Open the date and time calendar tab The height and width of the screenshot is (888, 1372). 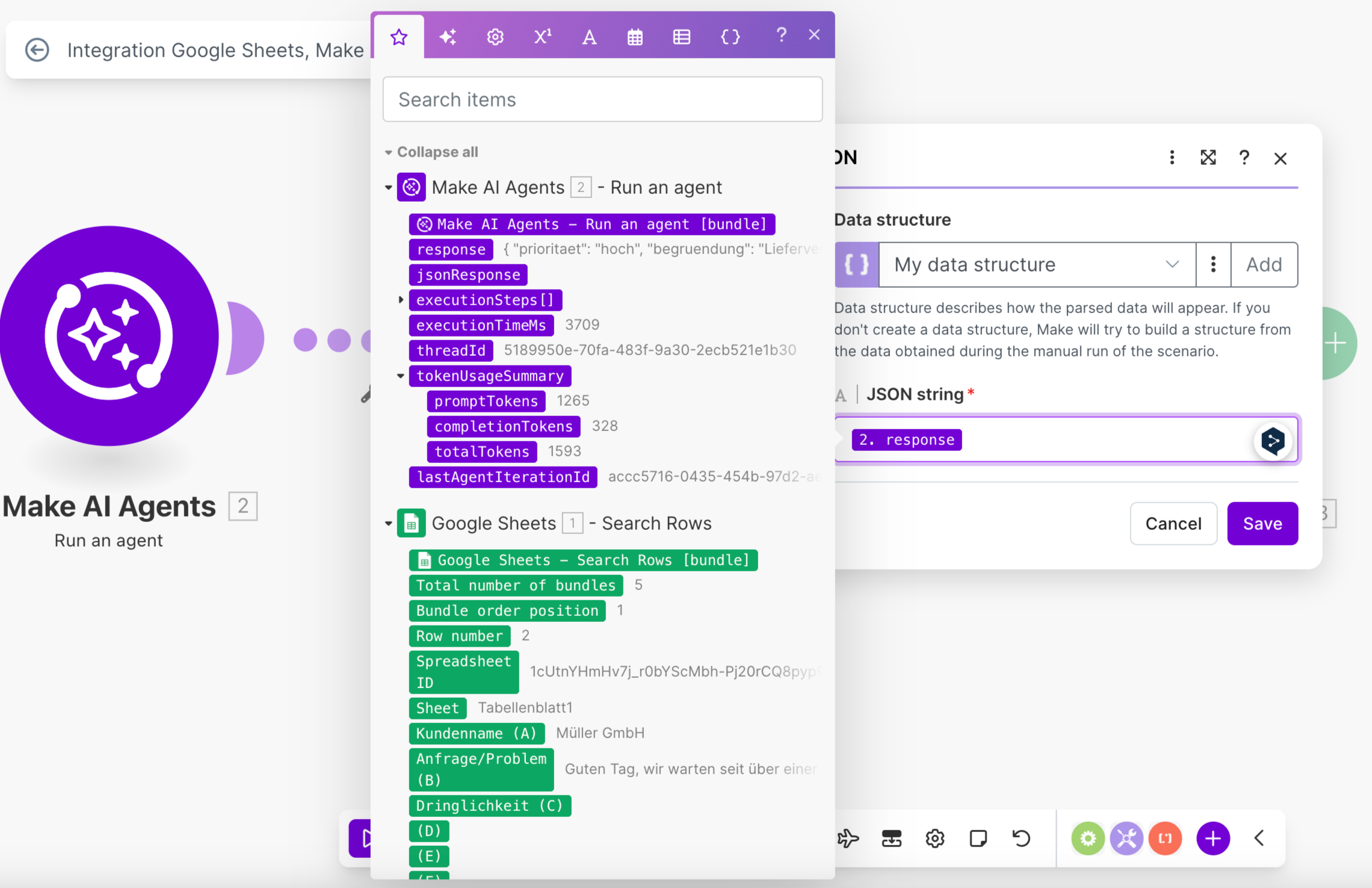tap(635, 37)
